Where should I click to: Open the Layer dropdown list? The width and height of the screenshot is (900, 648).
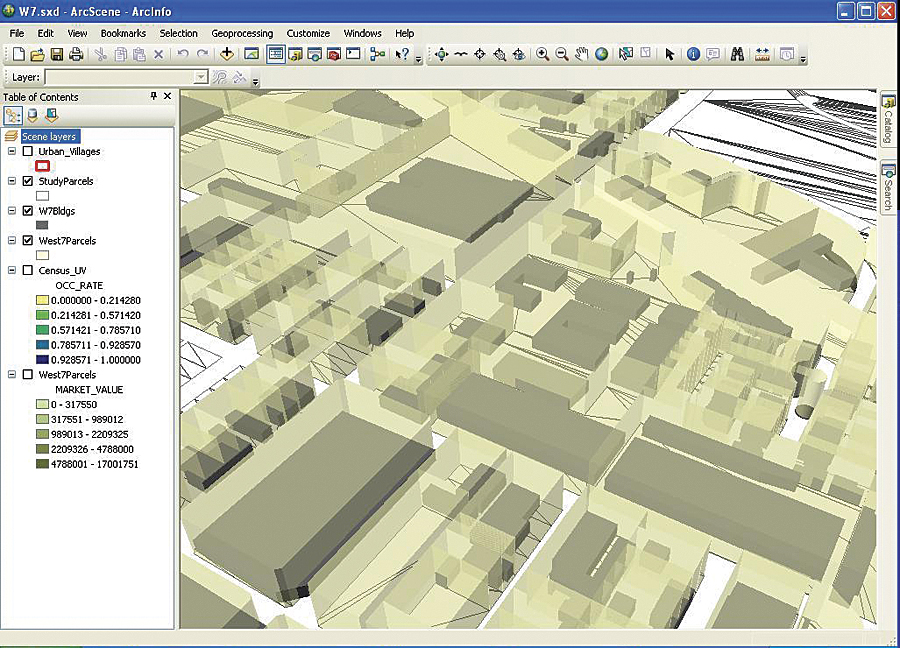[201, 77]
